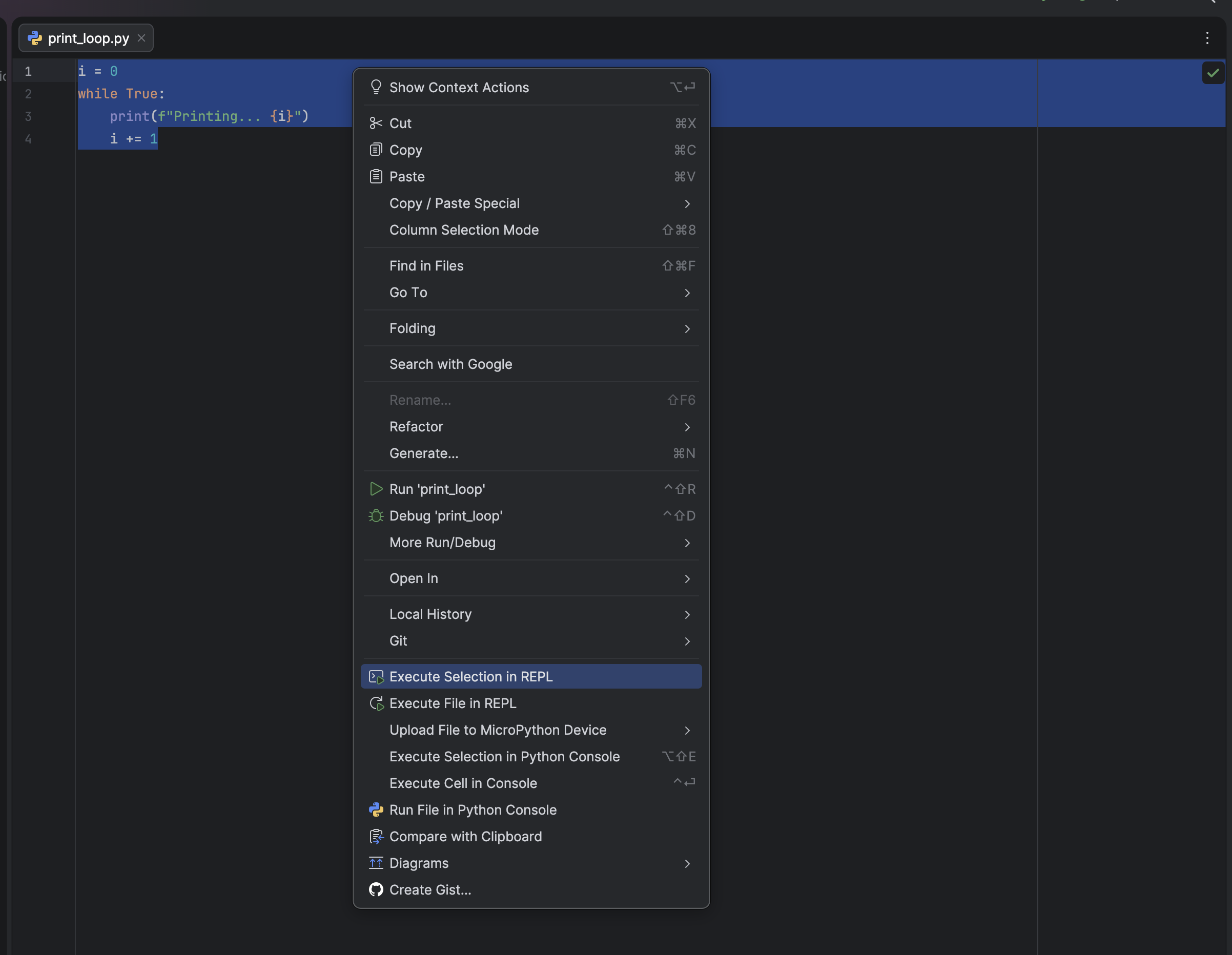This screenshot has height=955, width=1232.
Task: Click the bug icon for Debug 'print_loop'
Action: (376, 515)
